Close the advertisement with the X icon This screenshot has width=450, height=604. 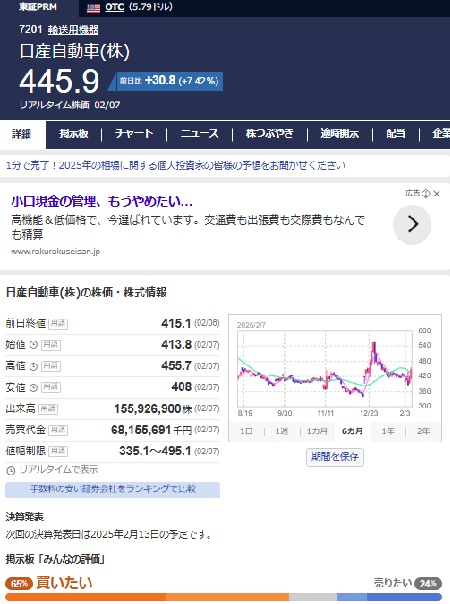tap(437, 193)
